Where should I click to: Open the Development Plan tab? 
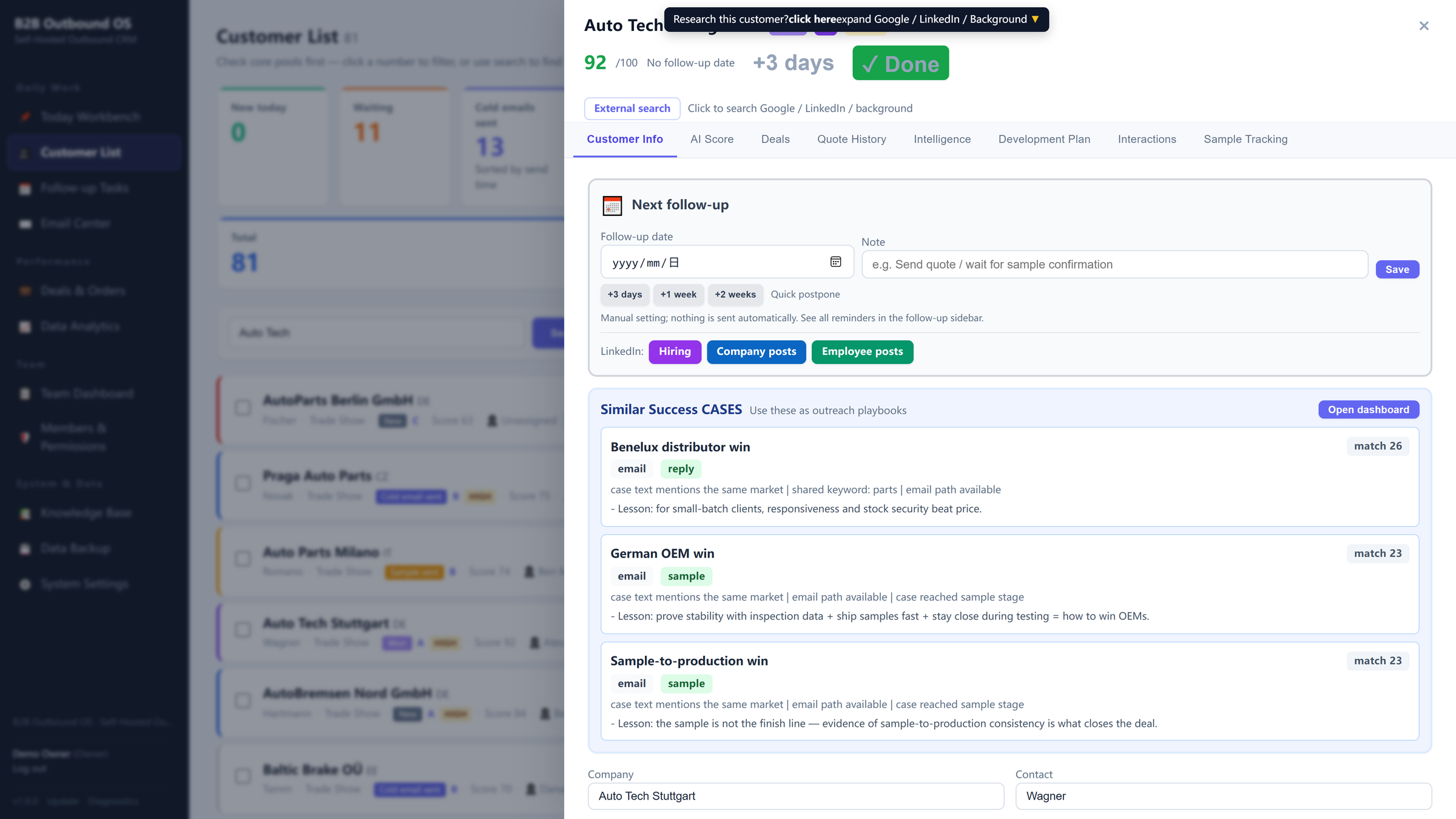[x=1044, y=140]
